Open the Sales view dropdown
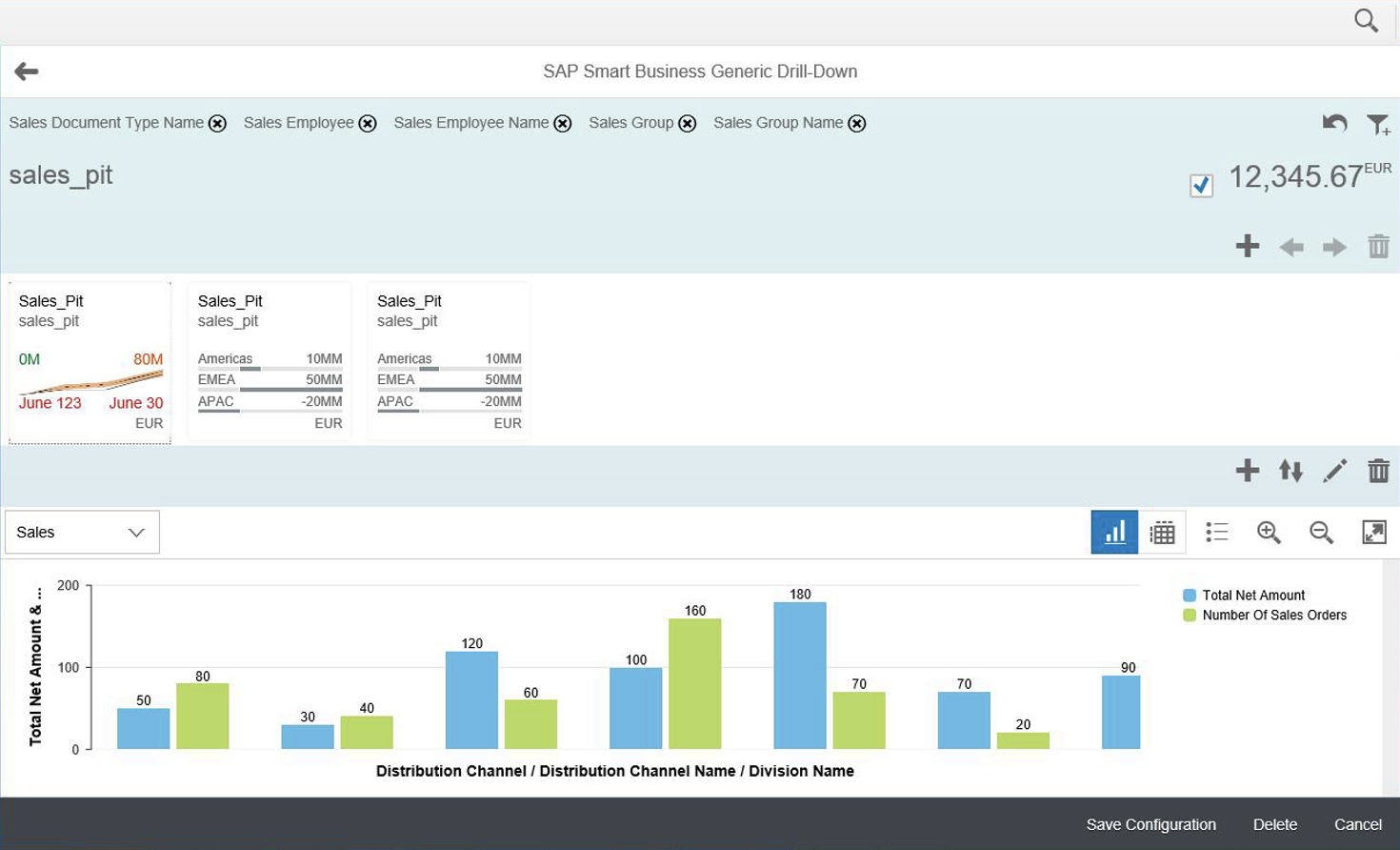The width and height of the screenshot is (1400, 850). pyautogui.click(x=82, y=532)
